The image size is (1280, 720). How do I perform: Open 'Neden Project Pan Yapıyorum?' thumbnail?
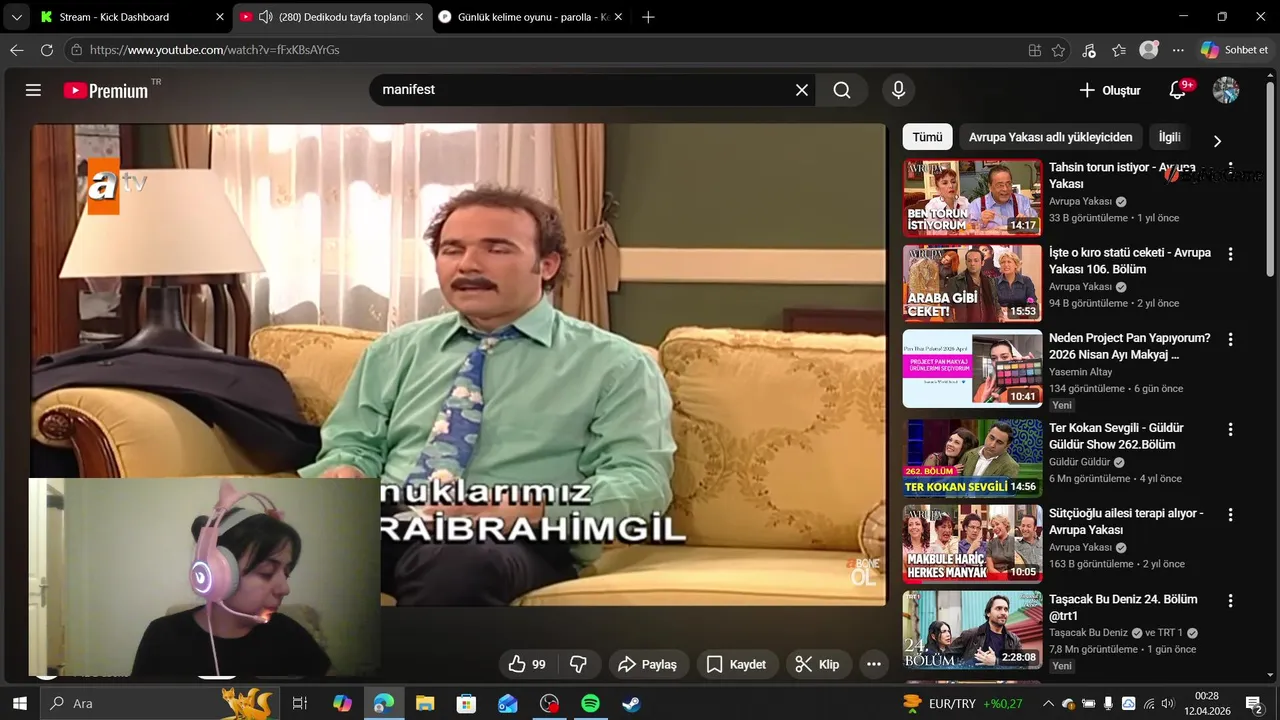pyautogui.click(x=972, y=369)
